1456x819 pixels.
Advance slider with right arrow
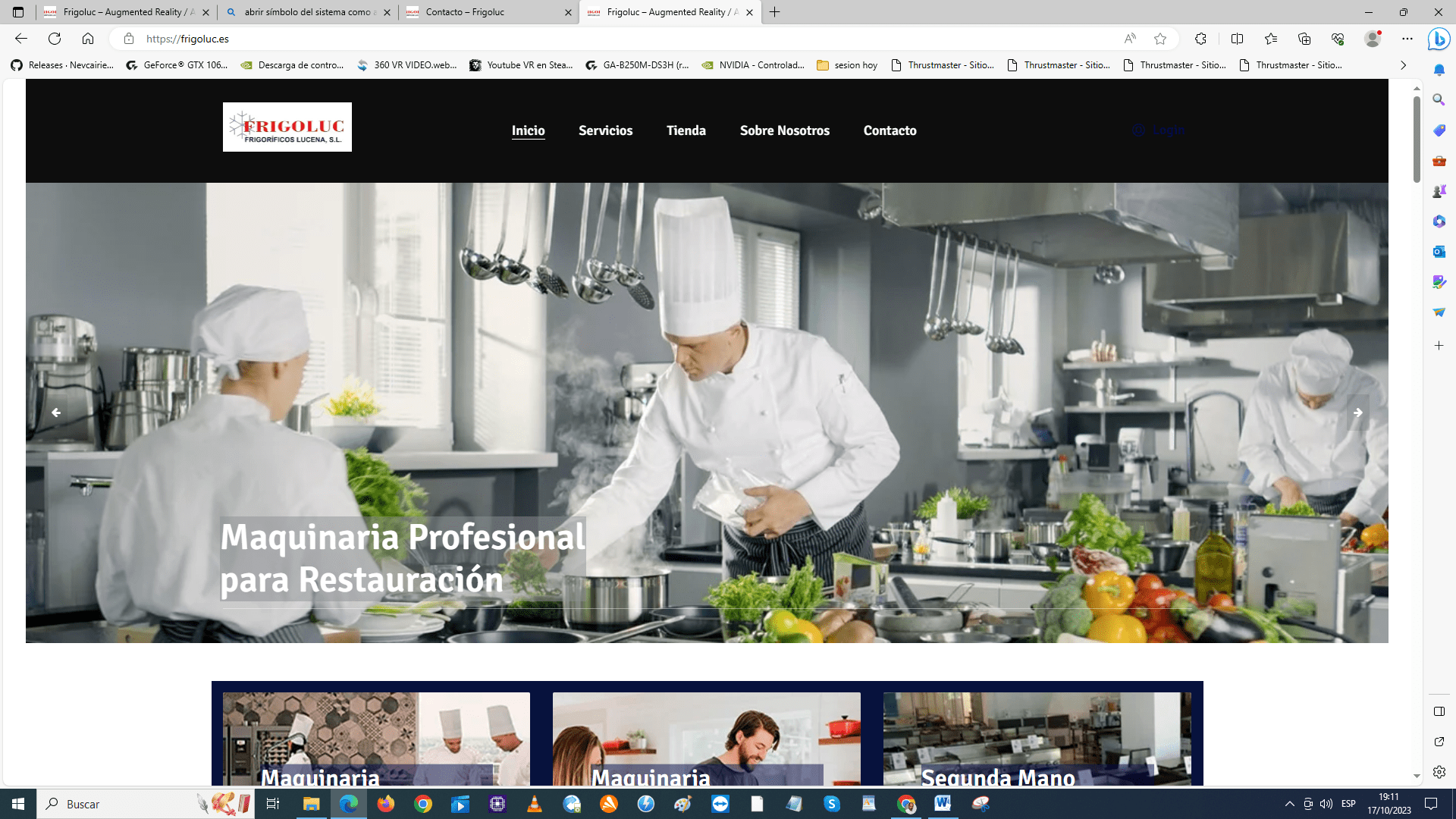[x=1357, y=413]
